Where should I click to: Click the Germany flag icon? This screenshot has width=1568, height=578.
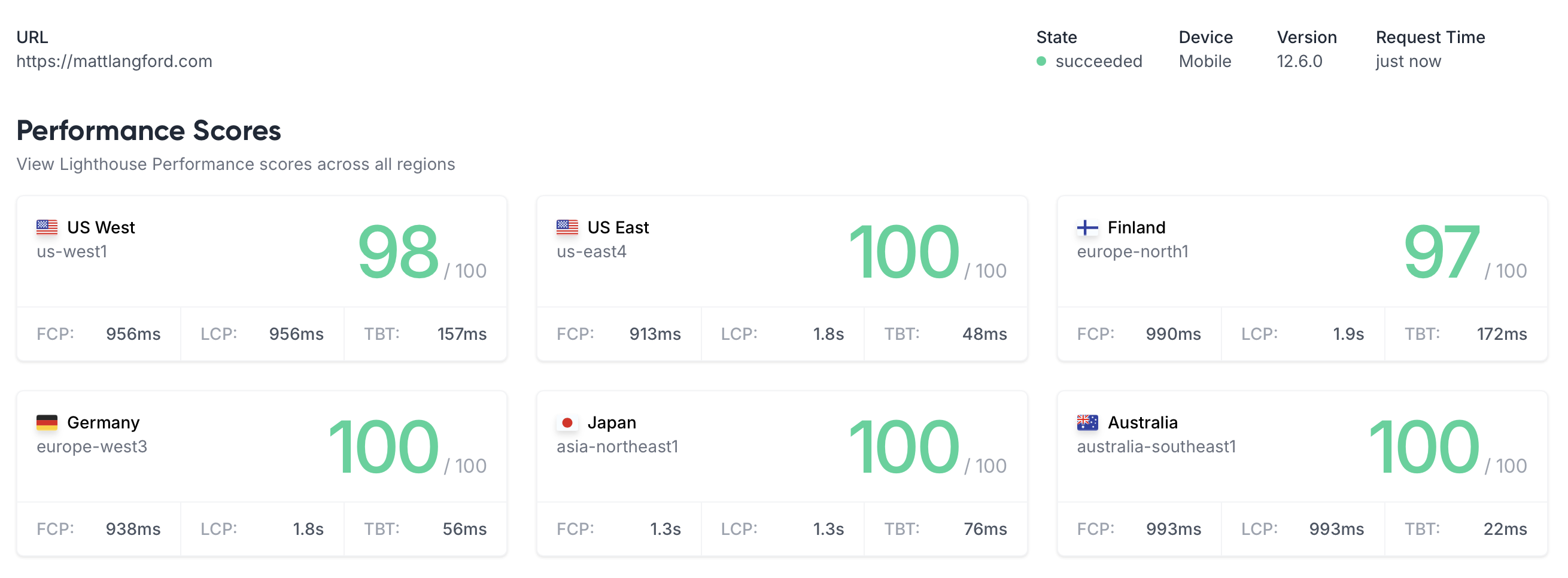[x=47, y=423]
